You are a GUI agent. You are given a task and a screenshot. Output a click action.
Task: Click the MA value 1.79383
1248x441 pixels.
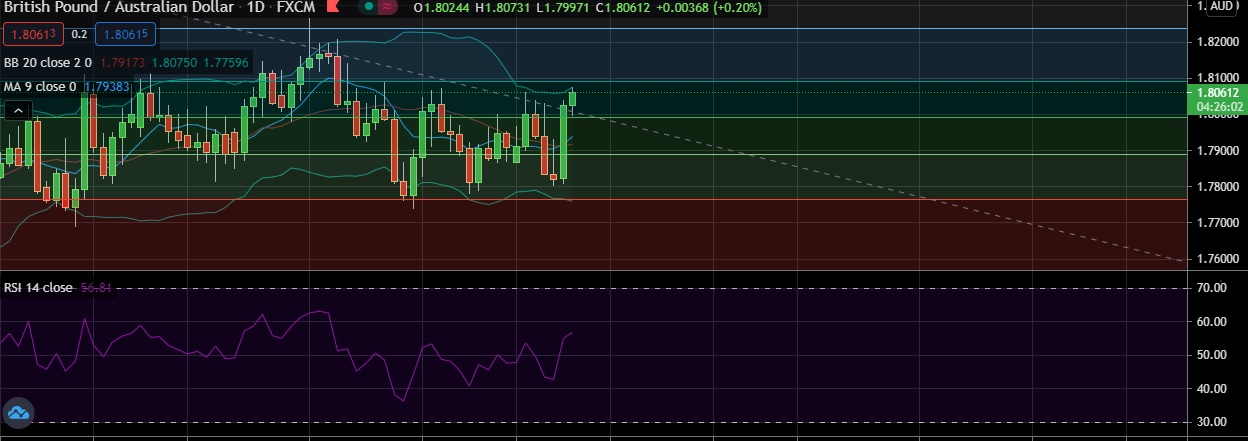(106, 87)
